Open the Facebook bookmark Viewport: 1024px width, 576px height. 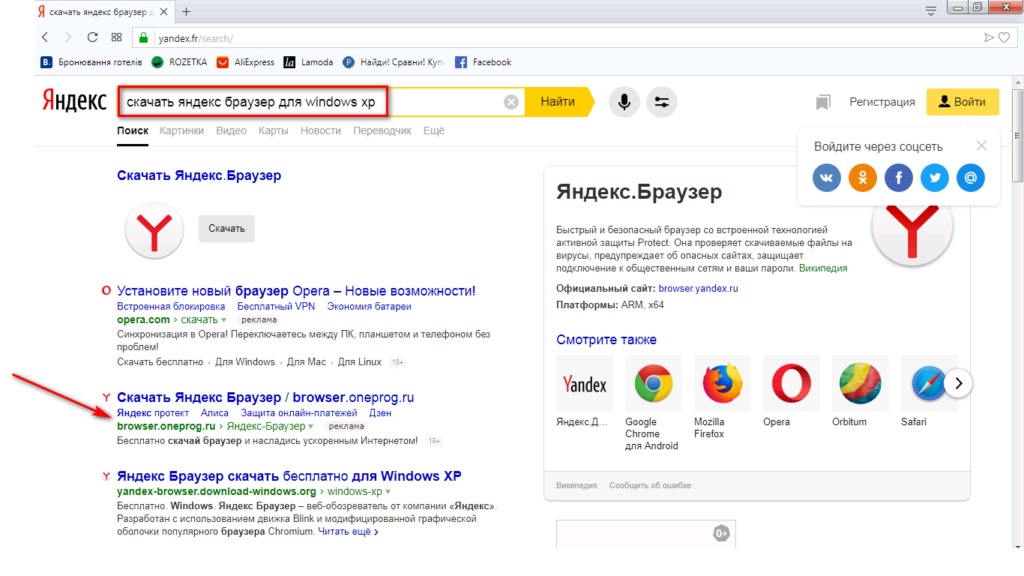pos(483,62)
